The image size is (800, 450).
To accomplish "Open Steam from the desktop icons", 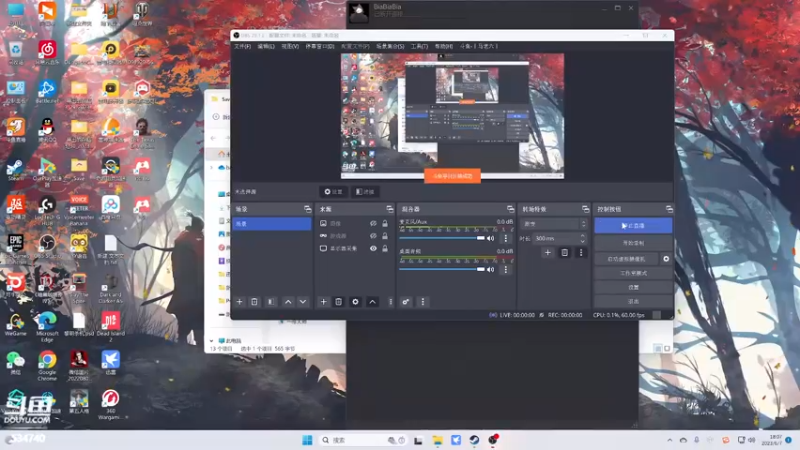I will pos(15,170).
